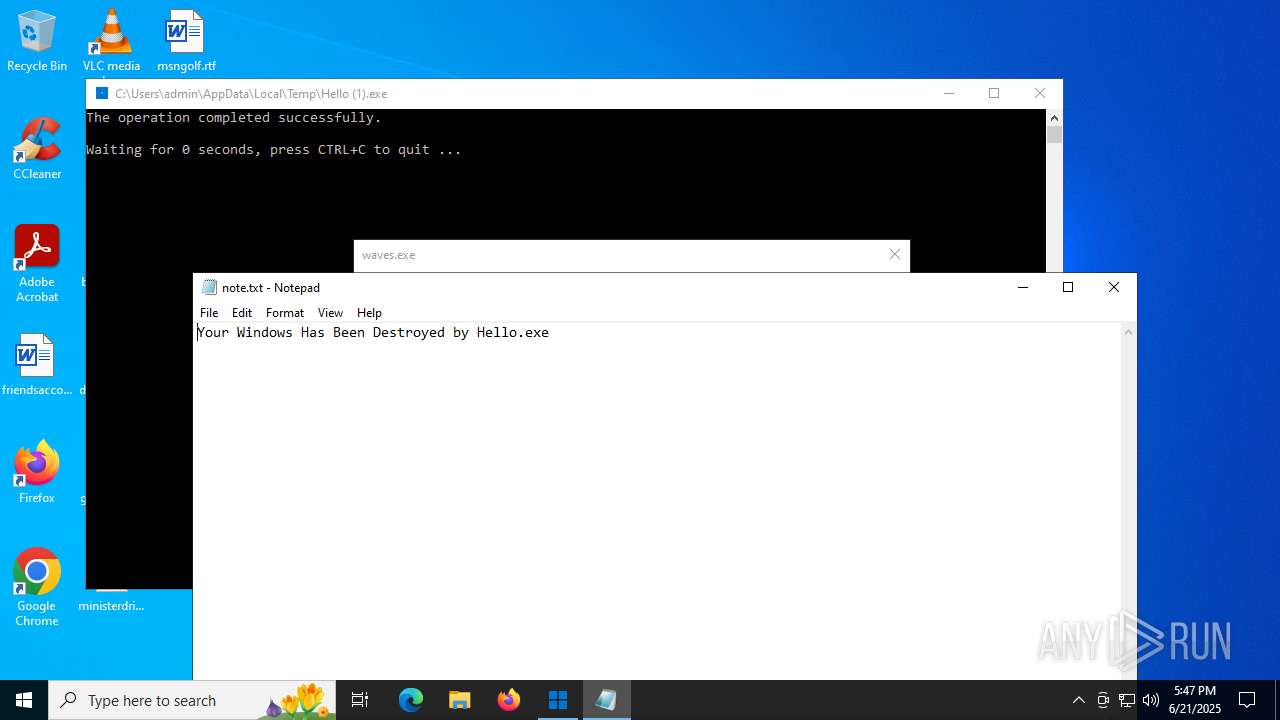Open the Action Center notifications icon
1280x720 pixels.
click(x=1247, y=700)
